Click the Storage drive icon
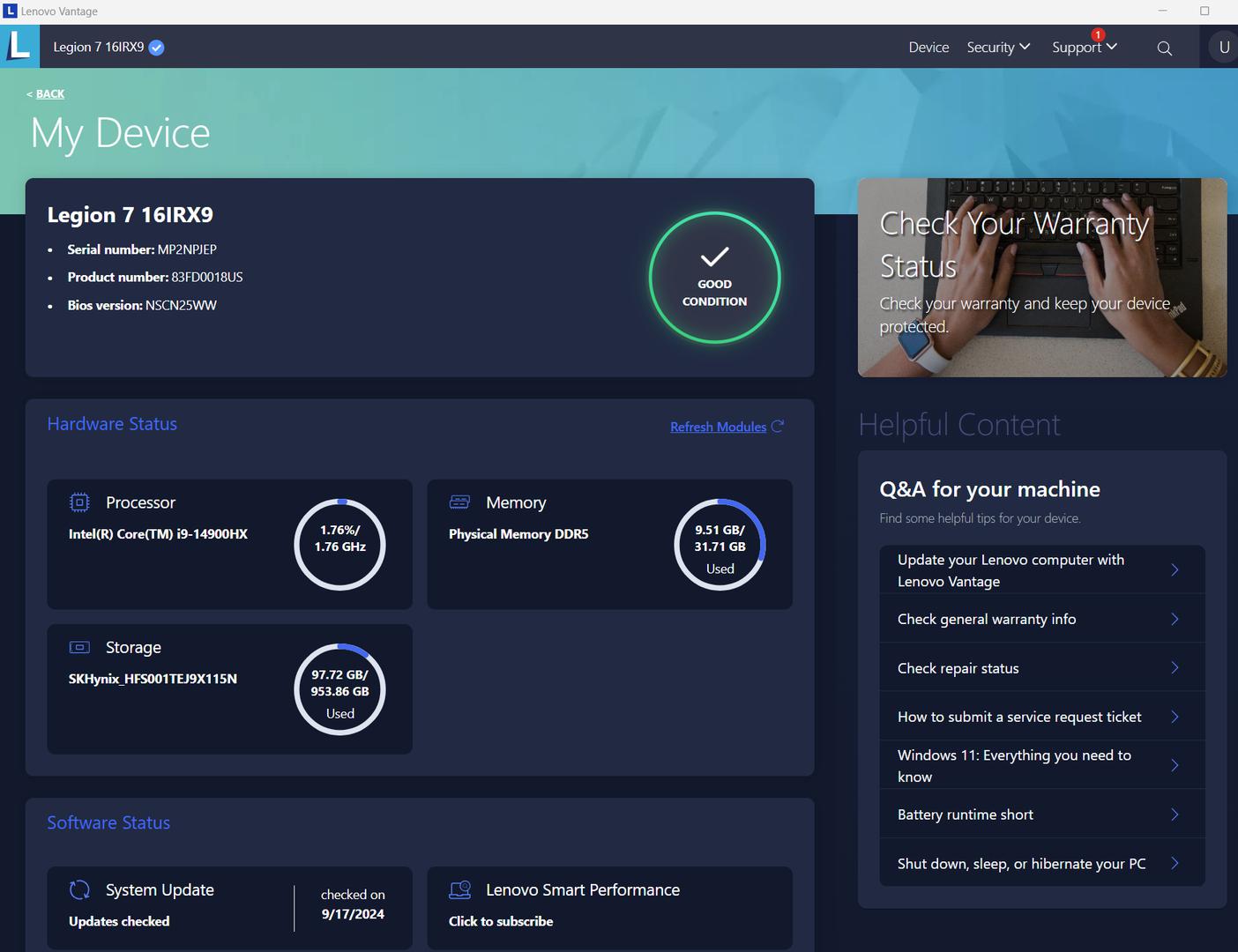Viewport: 1238px width, 952px height. tap(79, 647)
